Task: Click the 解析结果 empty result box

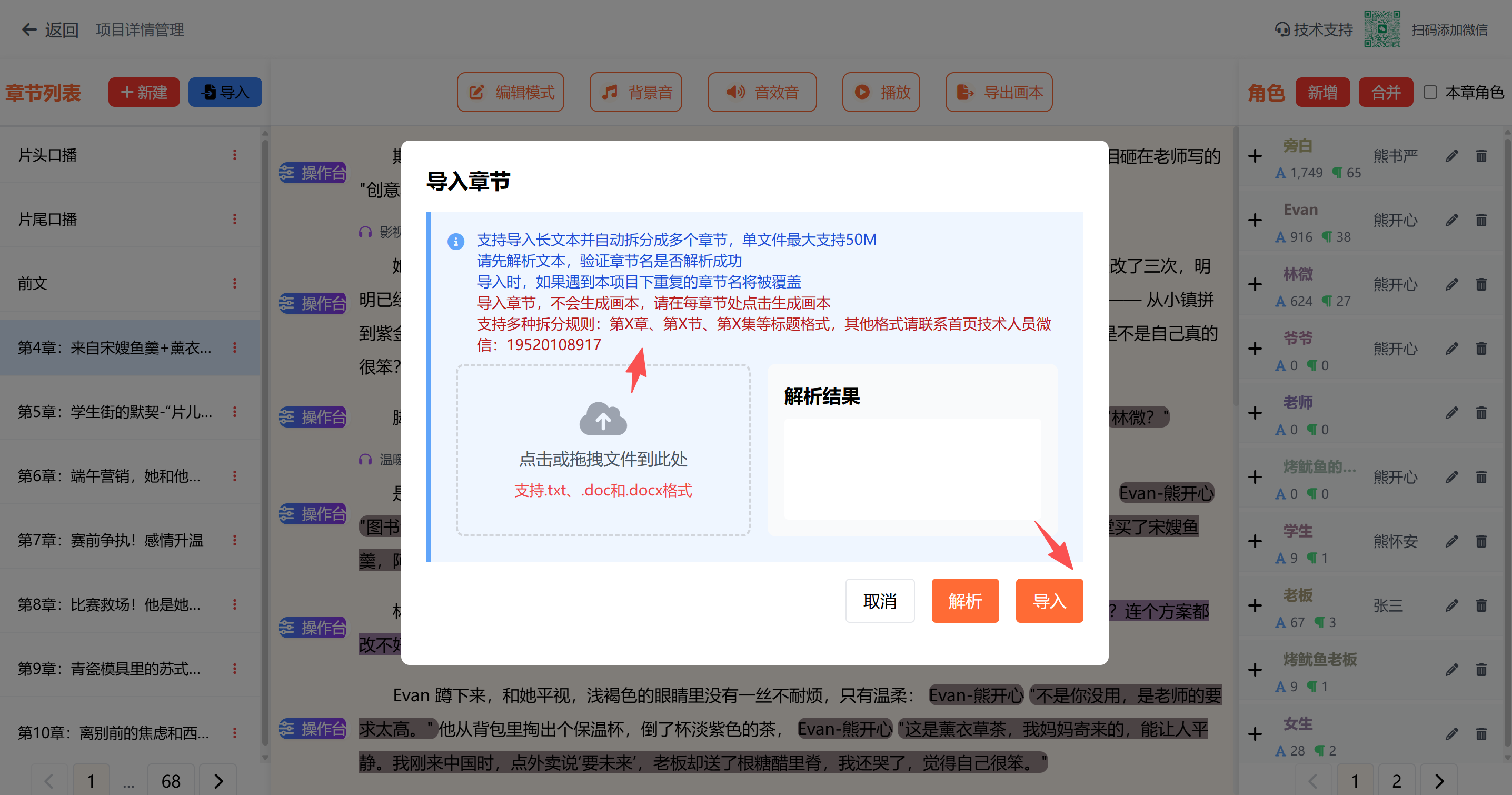Action: coord(912,469)
